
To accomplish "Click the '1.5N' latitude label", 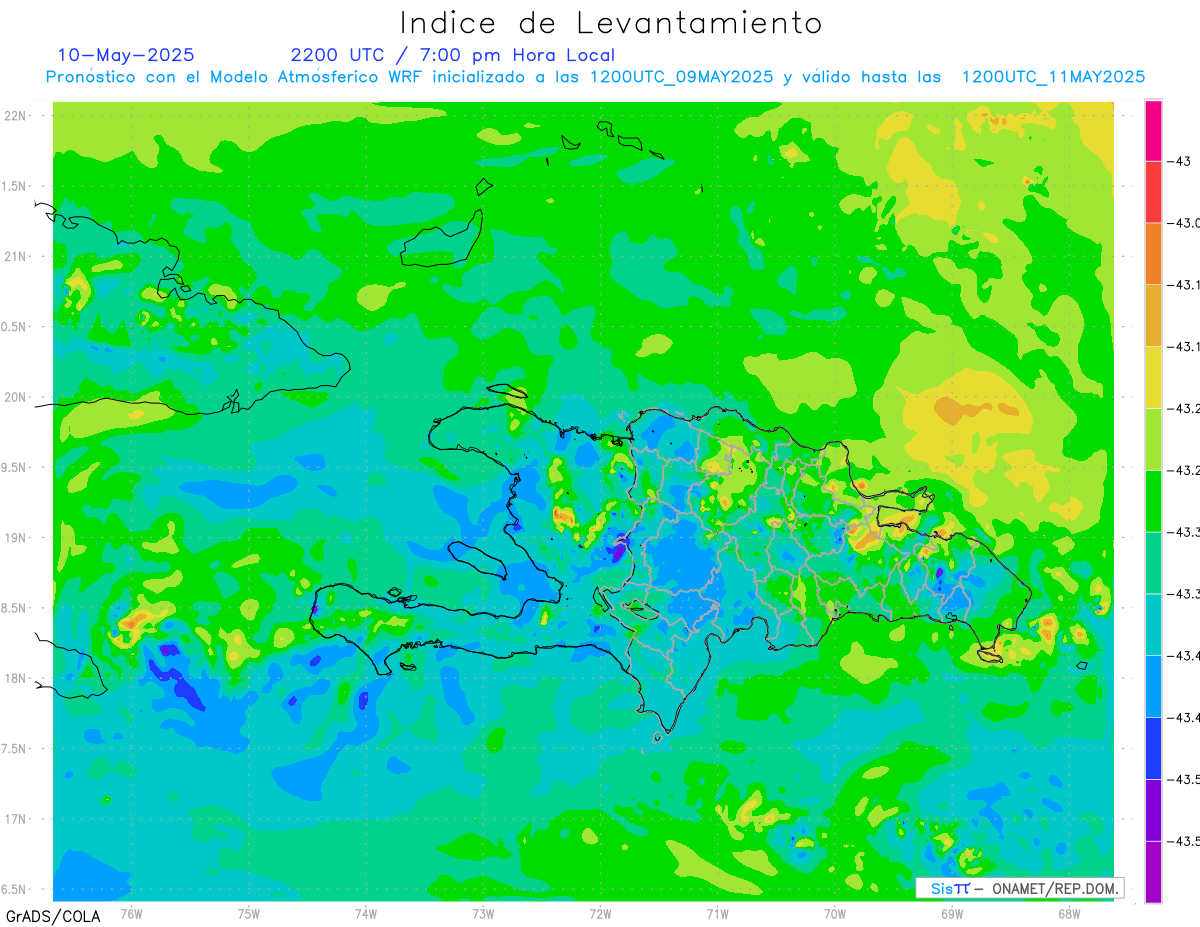I will point(15,186).
